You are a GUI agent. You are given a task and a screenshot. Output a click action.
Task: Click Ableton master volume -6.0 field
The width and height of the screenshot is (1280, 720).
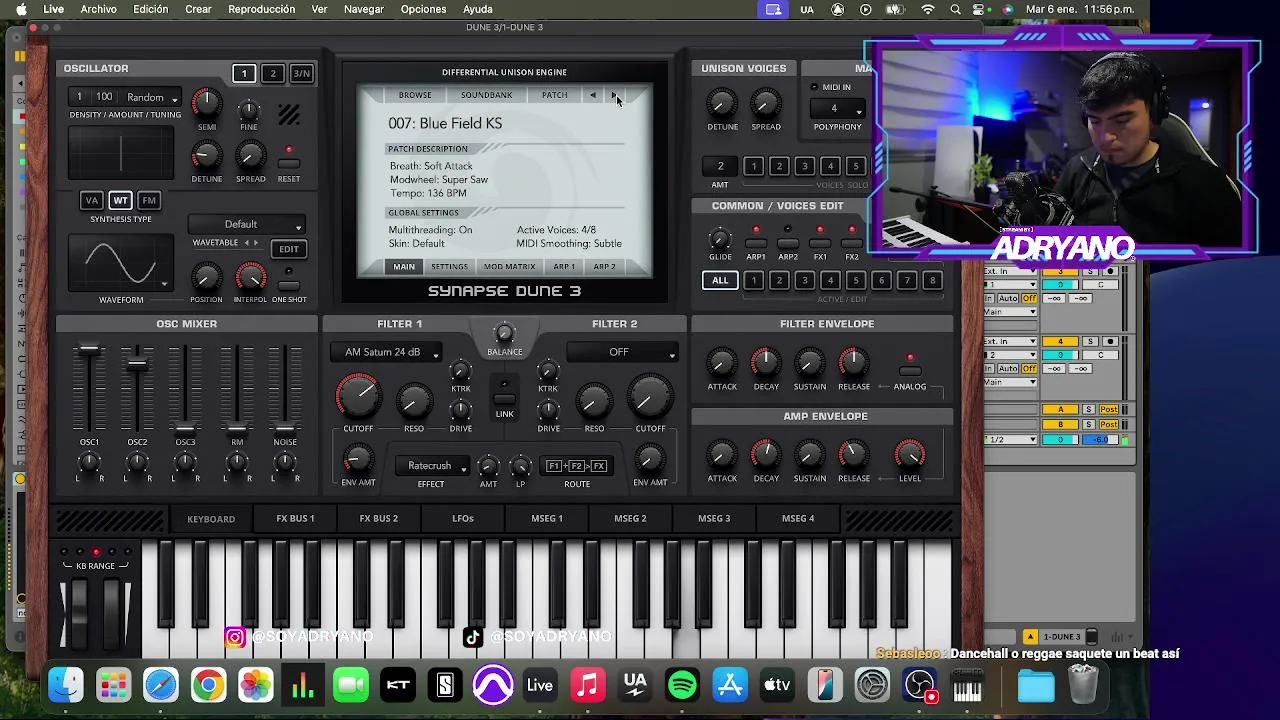[x=1099, y=440]
